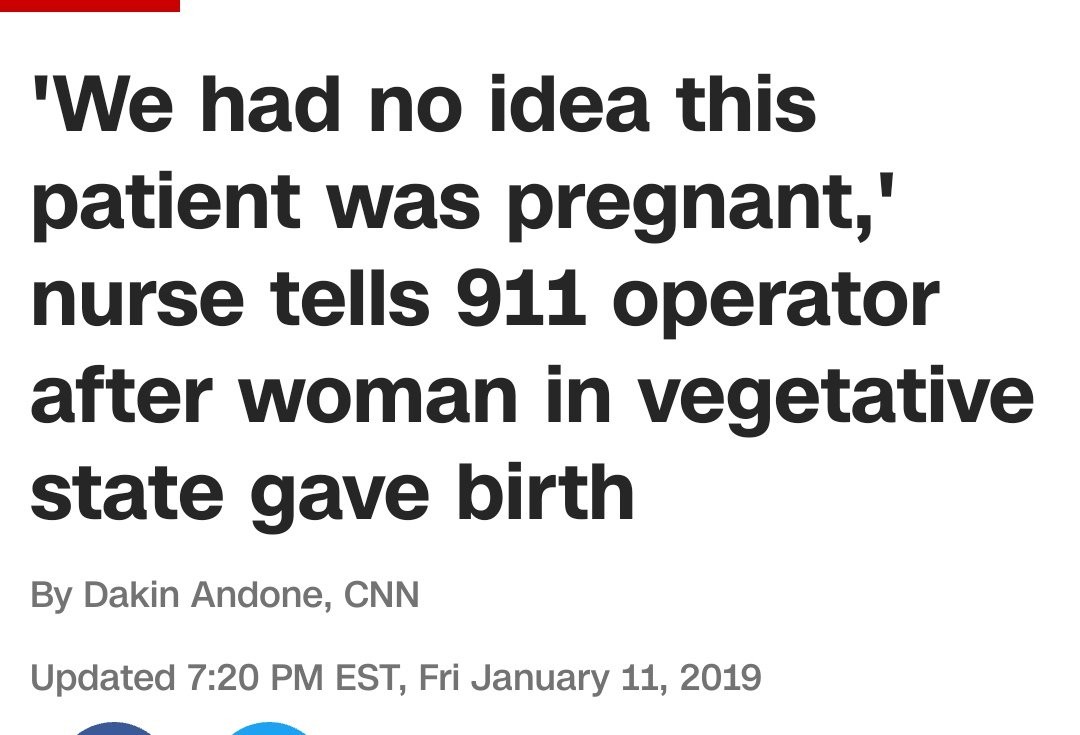Click the date 'Fri January 11, 2019'
Viewport: 1080px width, 735px height.
(590, 677)
